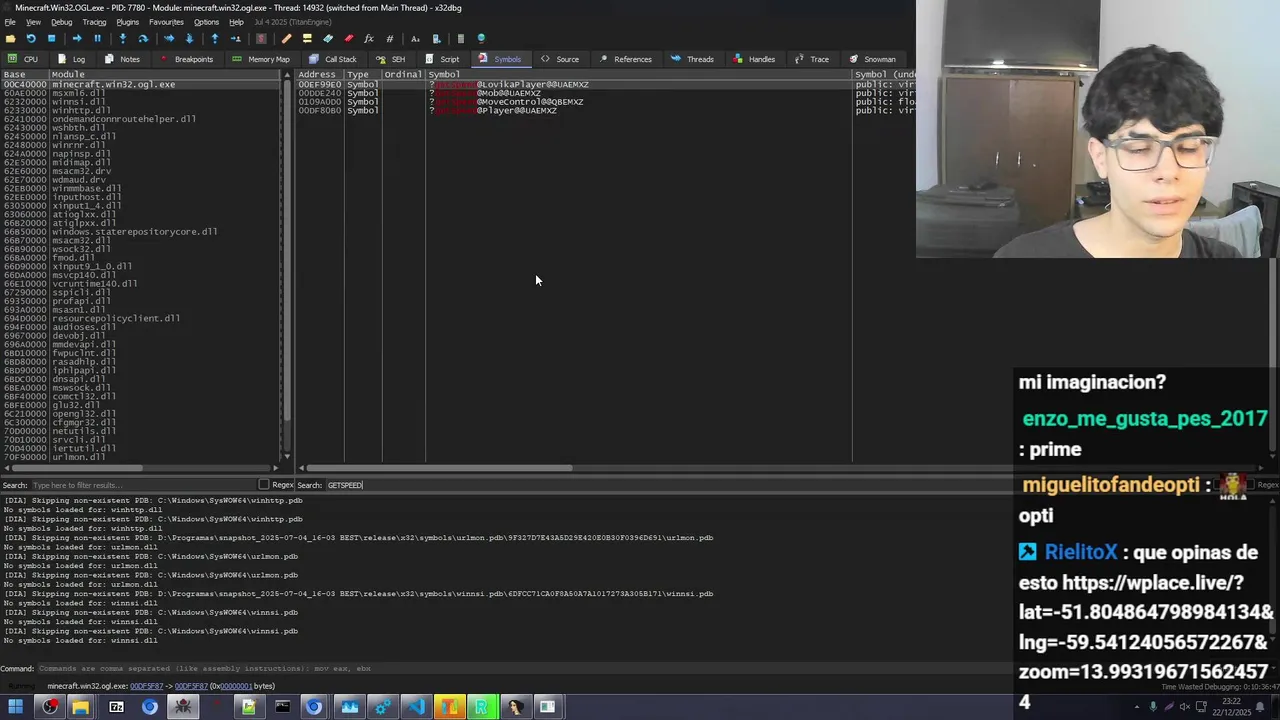Open the File menu

point(10,22)
